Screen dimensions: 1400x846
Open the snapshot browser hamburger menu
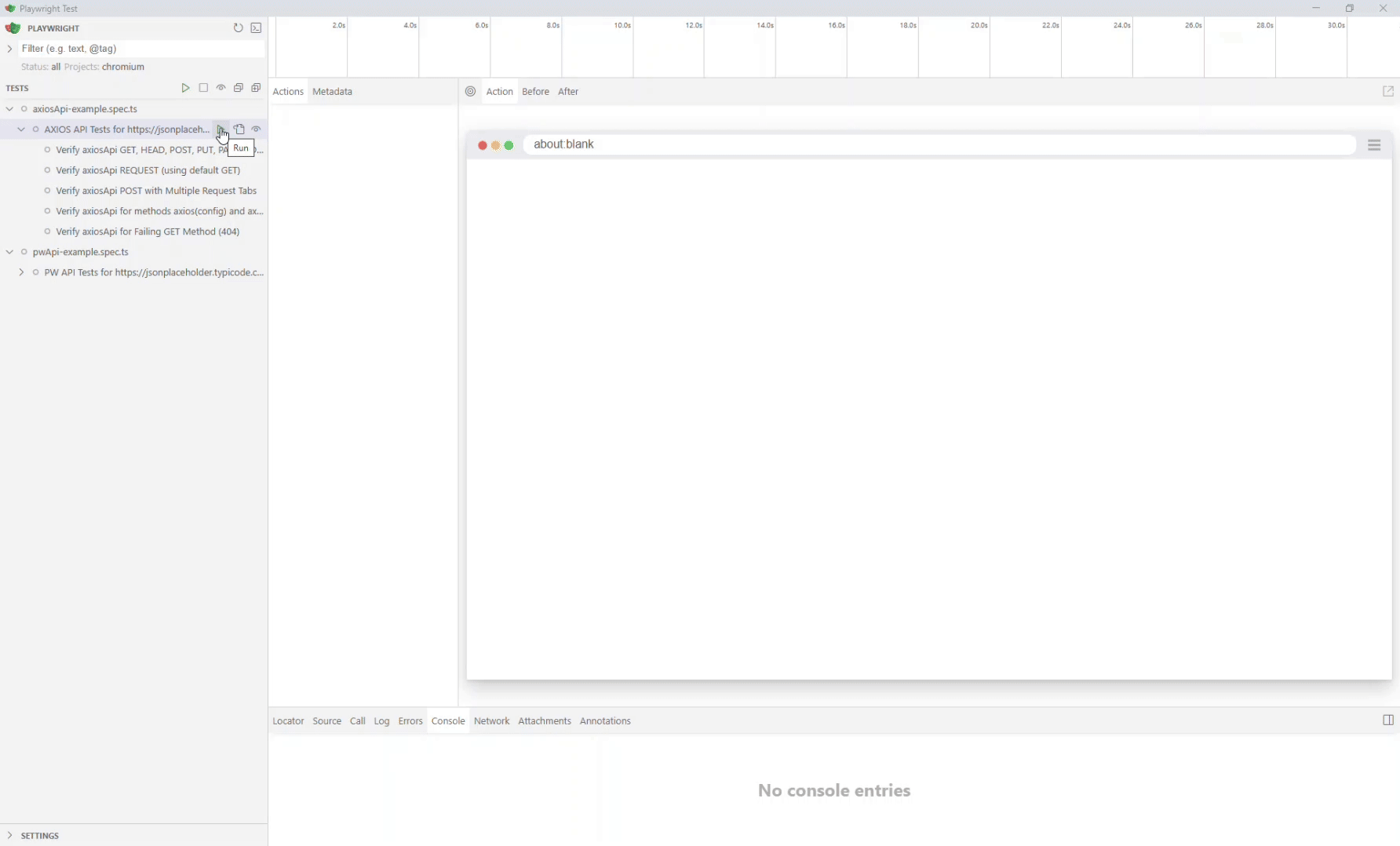click(1374, 145)
